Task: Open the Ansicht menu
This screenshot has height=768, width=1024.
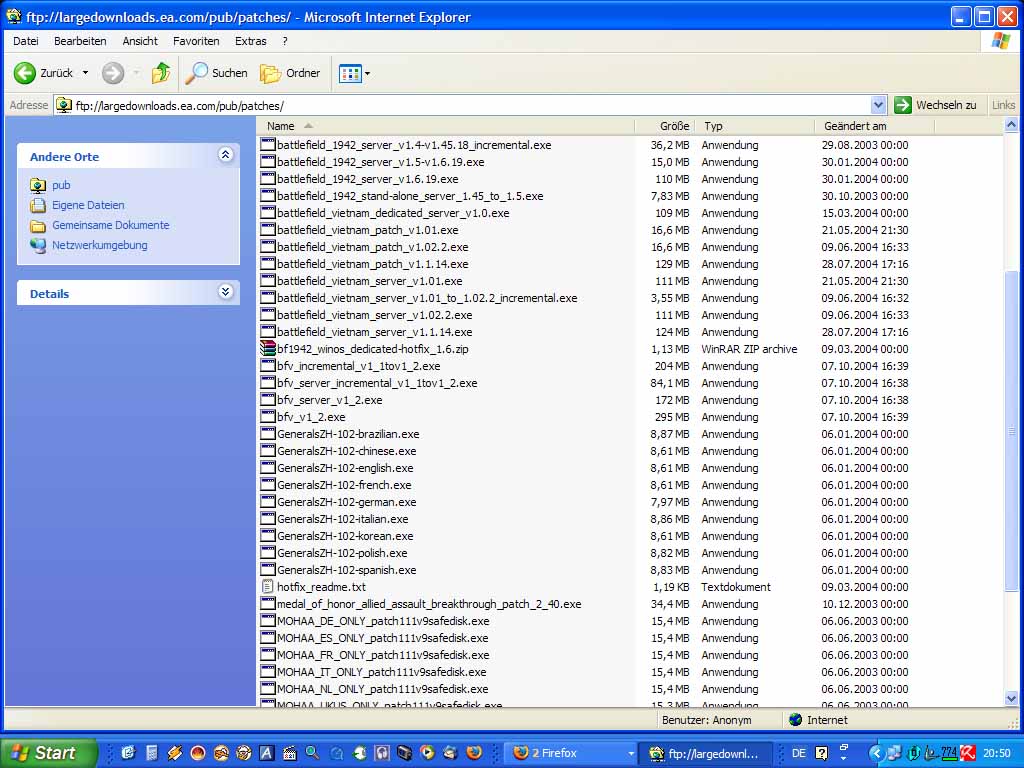Action: coord(140,41)
